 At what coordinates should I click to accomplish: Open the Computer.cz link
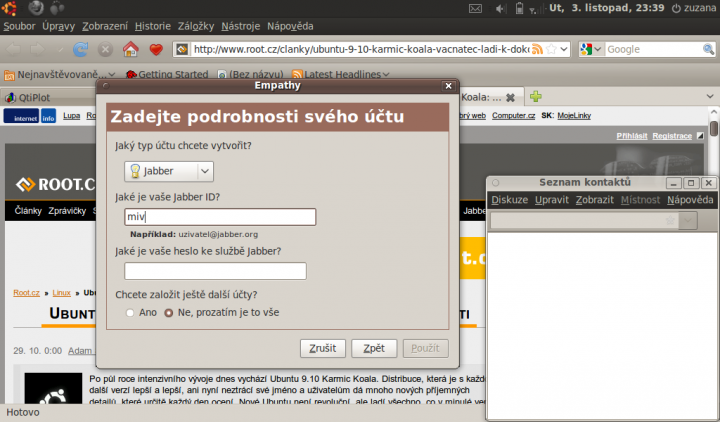point(513,116)
